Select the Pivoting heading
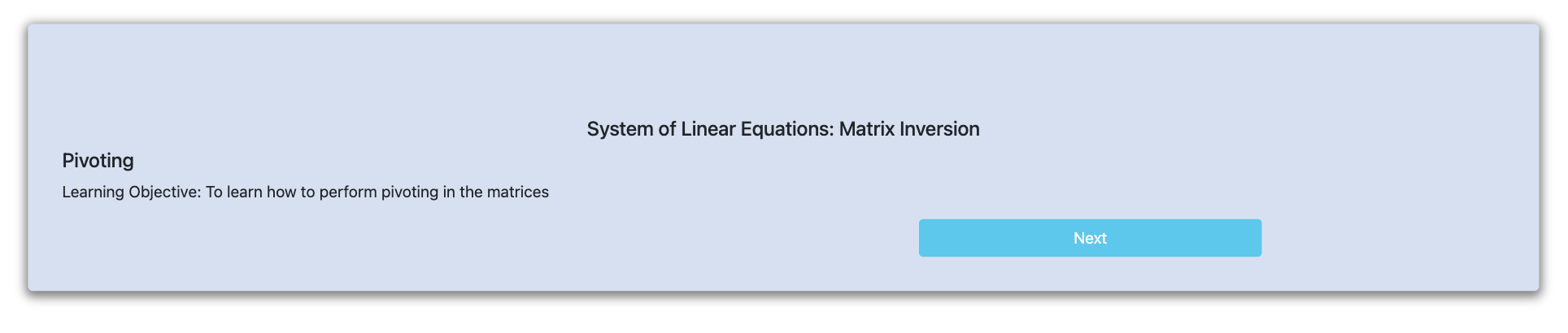The image size is (1568, 333). click(98, 161)
